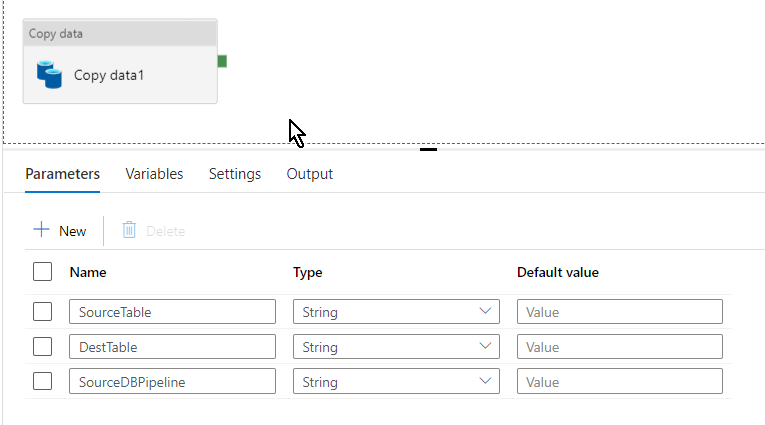Click the trash can Delete icon

pos(129,230)
